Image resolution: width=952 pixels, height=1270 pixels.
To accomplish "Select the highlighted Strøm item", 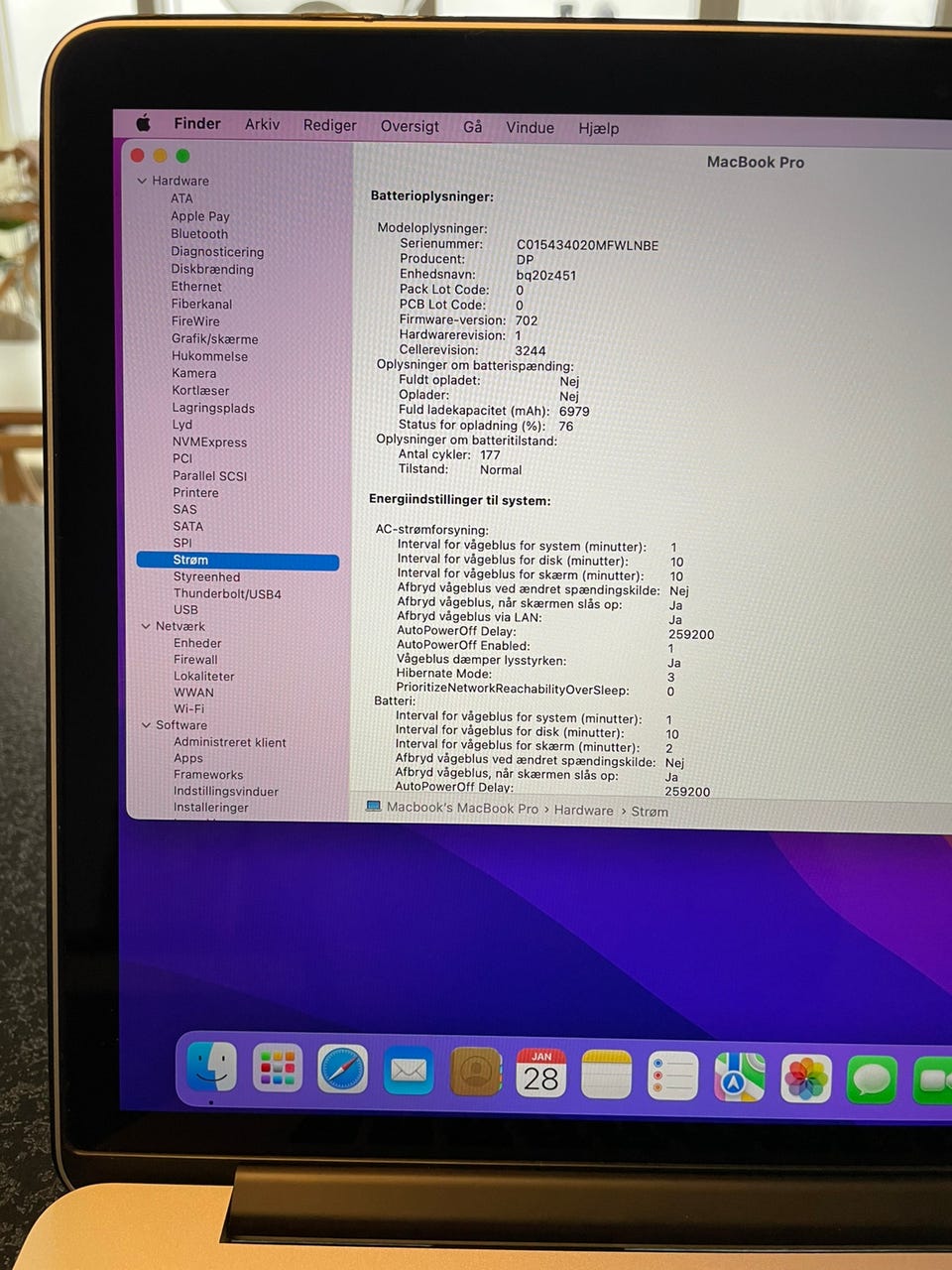I will 238,561.
